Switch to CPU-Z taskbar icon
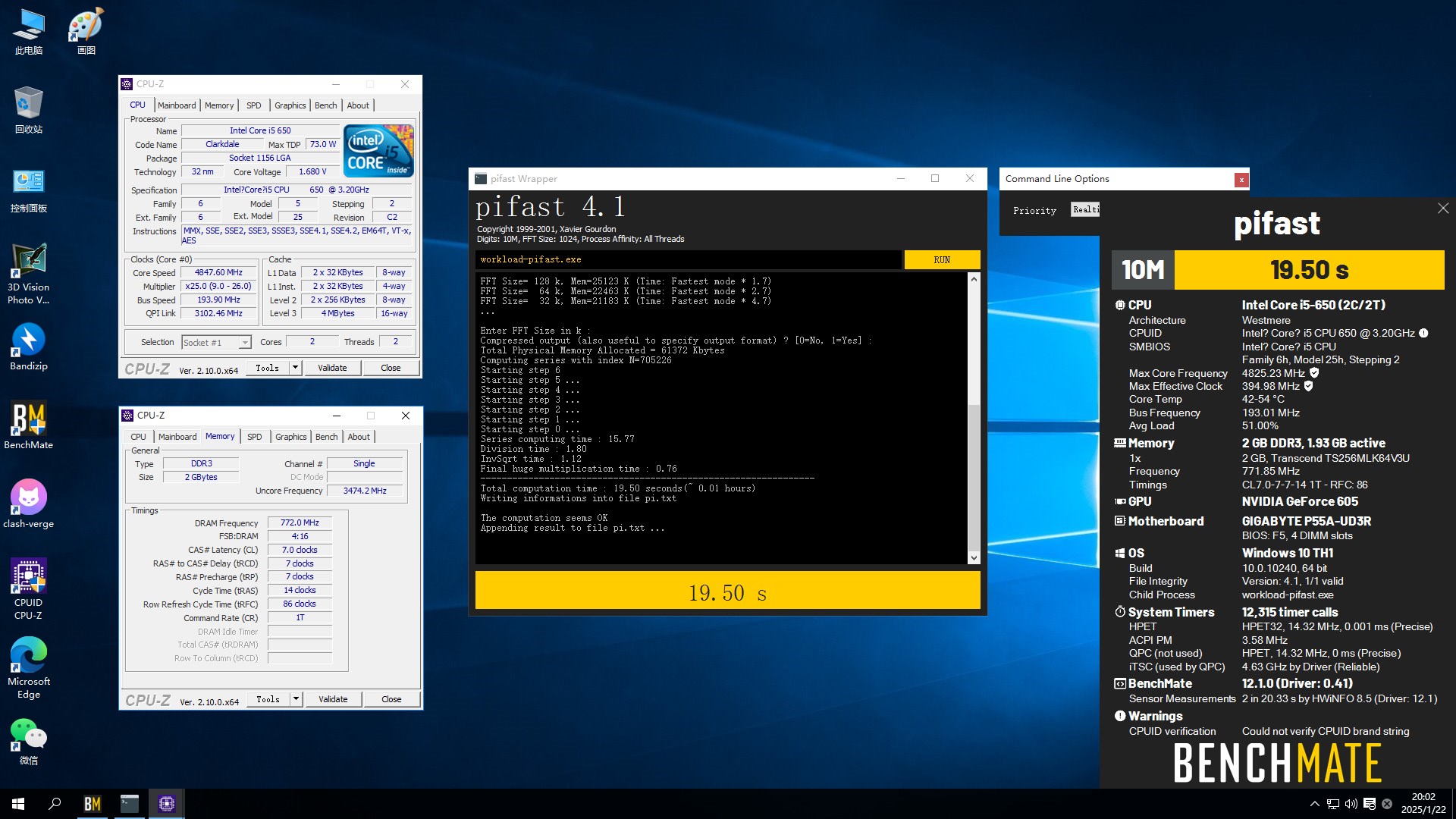 point(167,804)
